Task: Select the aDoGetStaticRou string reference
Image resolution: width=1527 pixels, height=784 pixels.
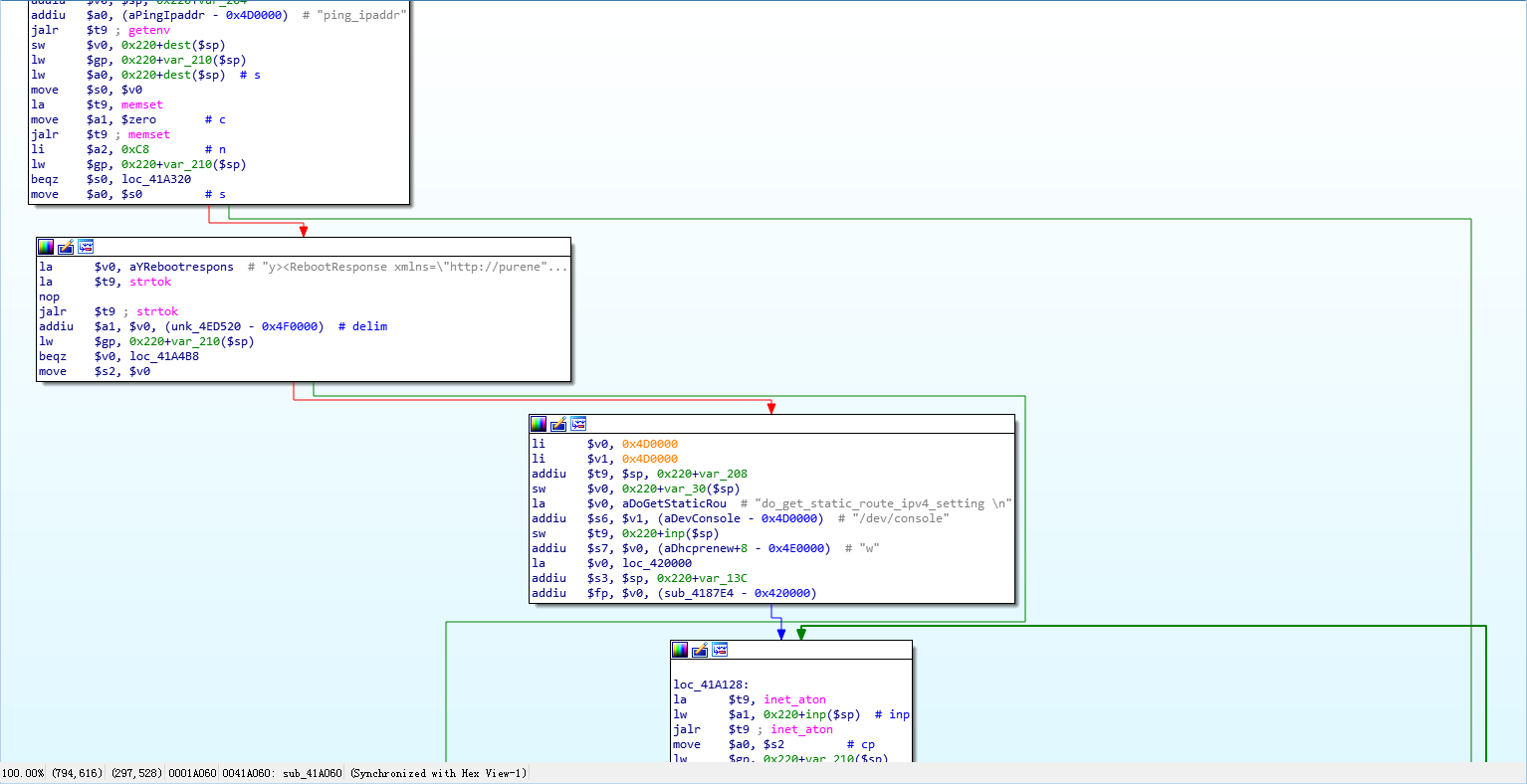Action: tap(674, 503)
